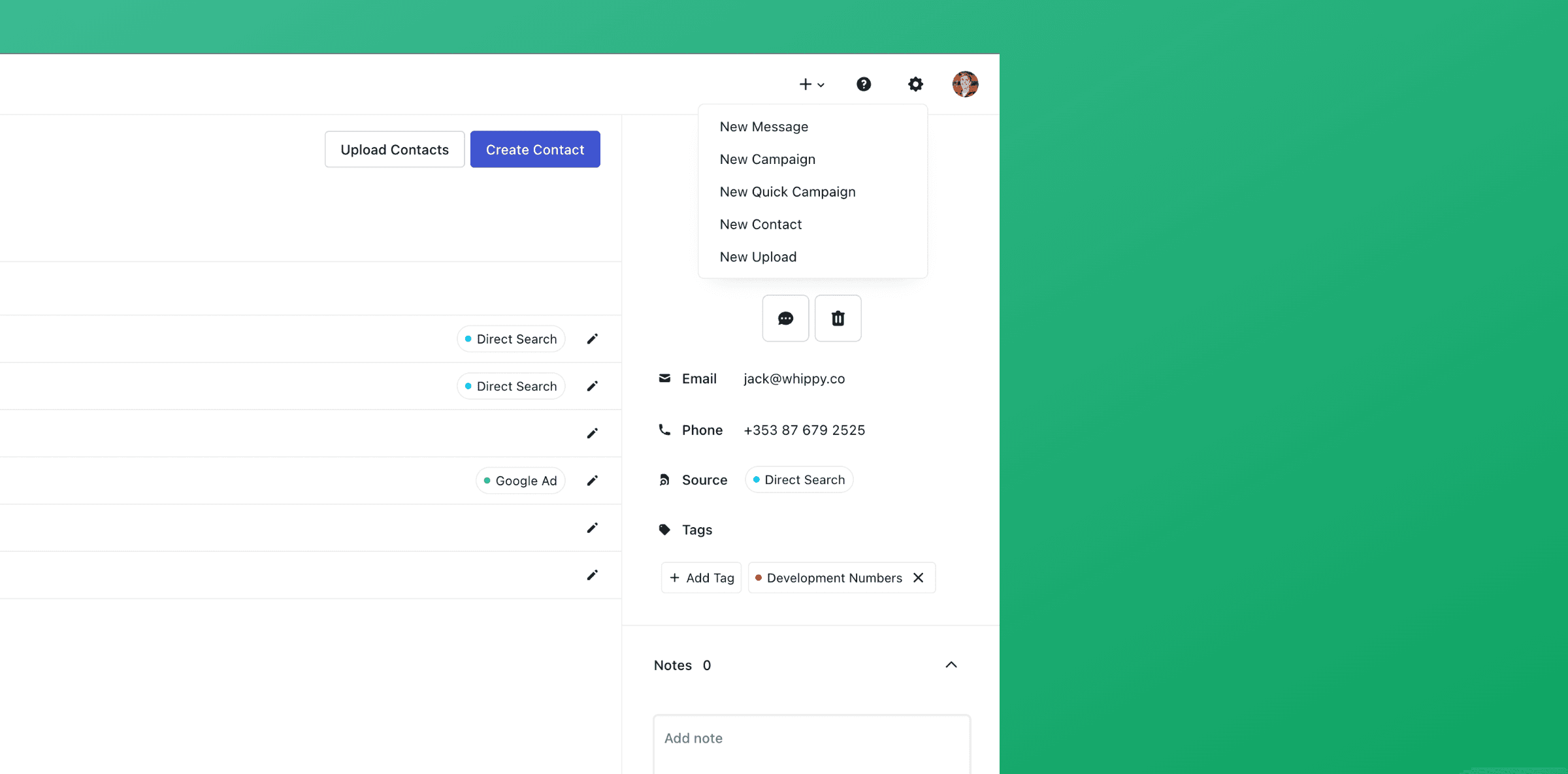
Task: Select New Quick Campaign option
Action: click(788, 191)
